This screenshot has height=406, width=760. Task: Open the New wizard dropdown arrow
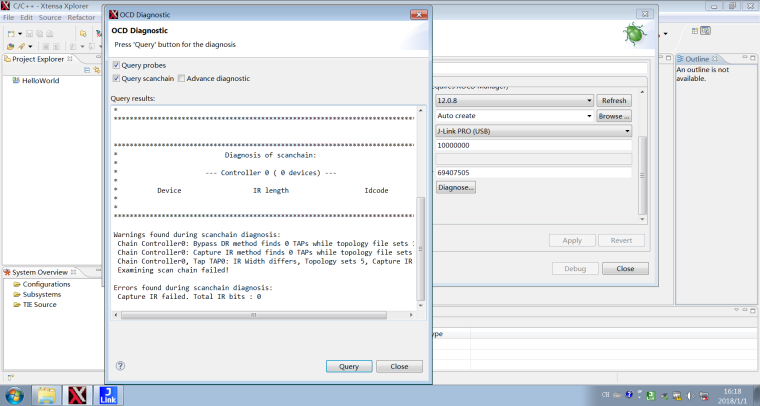(20, 34)
